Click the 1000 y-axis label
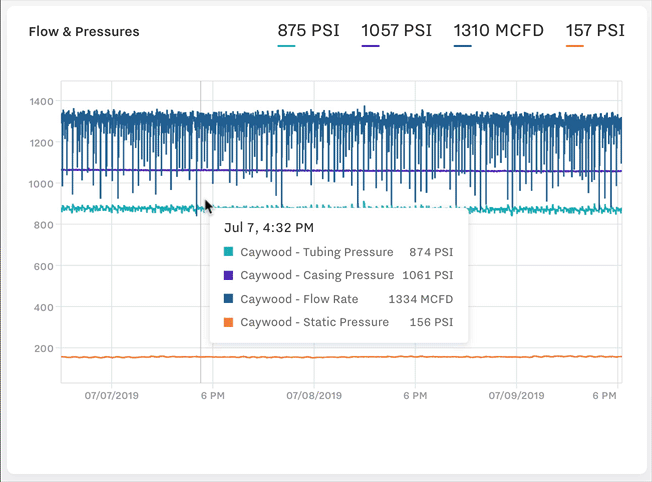Viewport: 652px width, 482px height. point(42,184)
